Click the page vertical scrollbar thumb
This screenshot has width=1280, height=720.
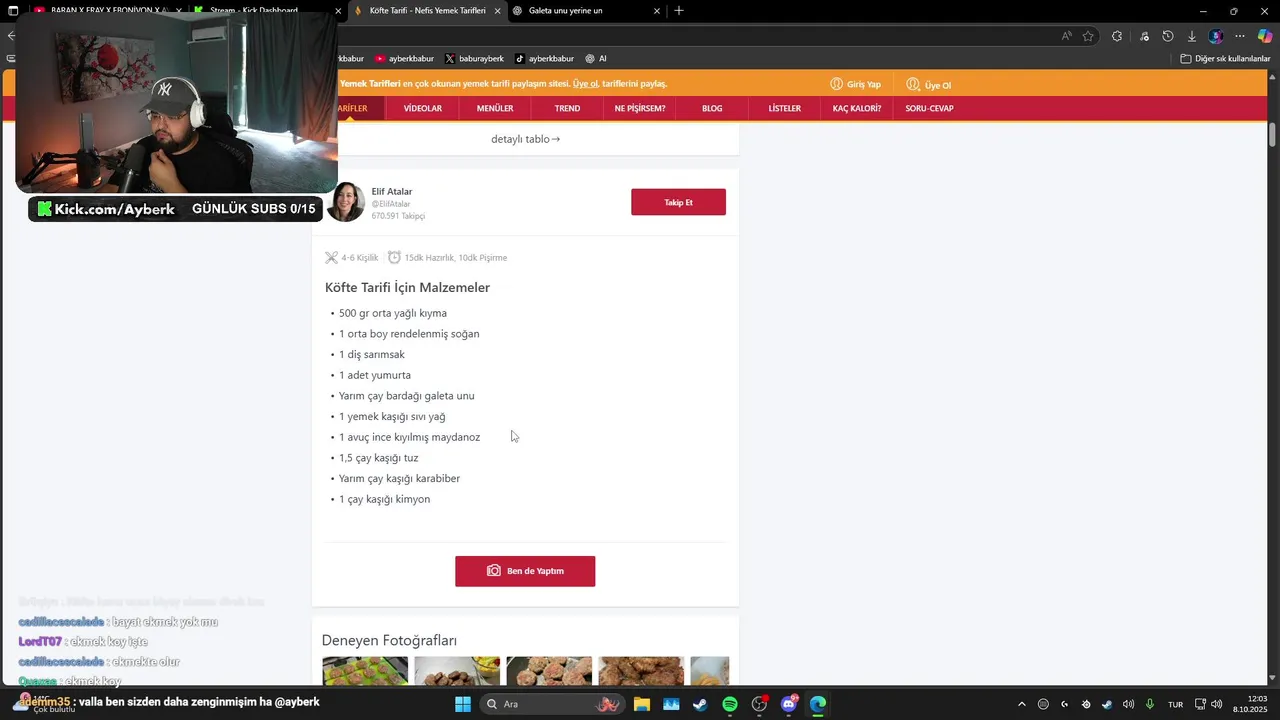[1273, 134]
